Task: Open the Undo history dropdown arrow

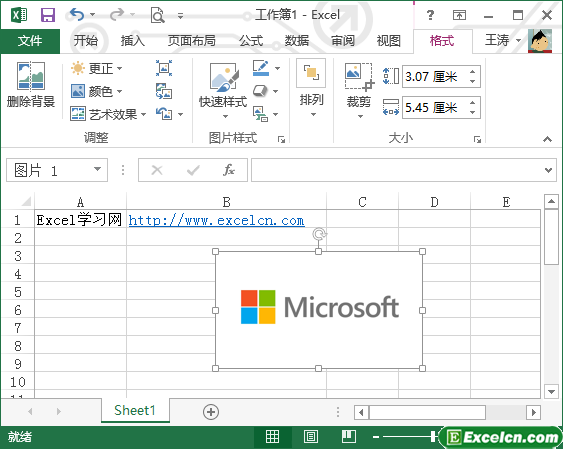Action: [93, 15]
